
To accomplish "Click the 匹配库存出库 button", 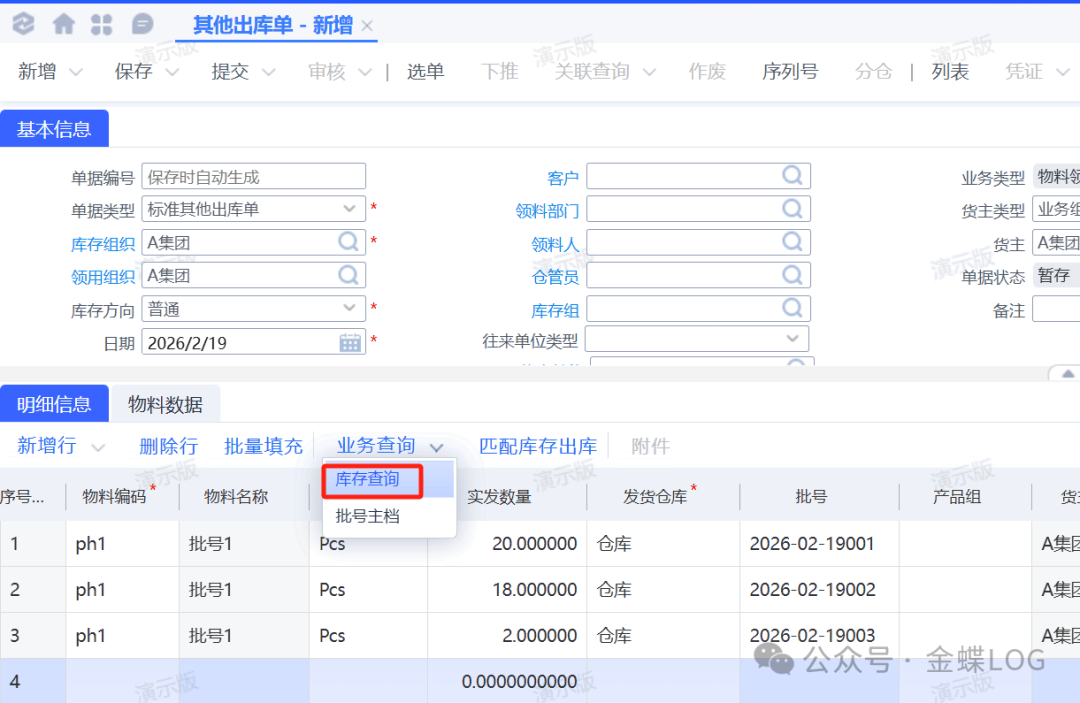I will tap(537, 446).
